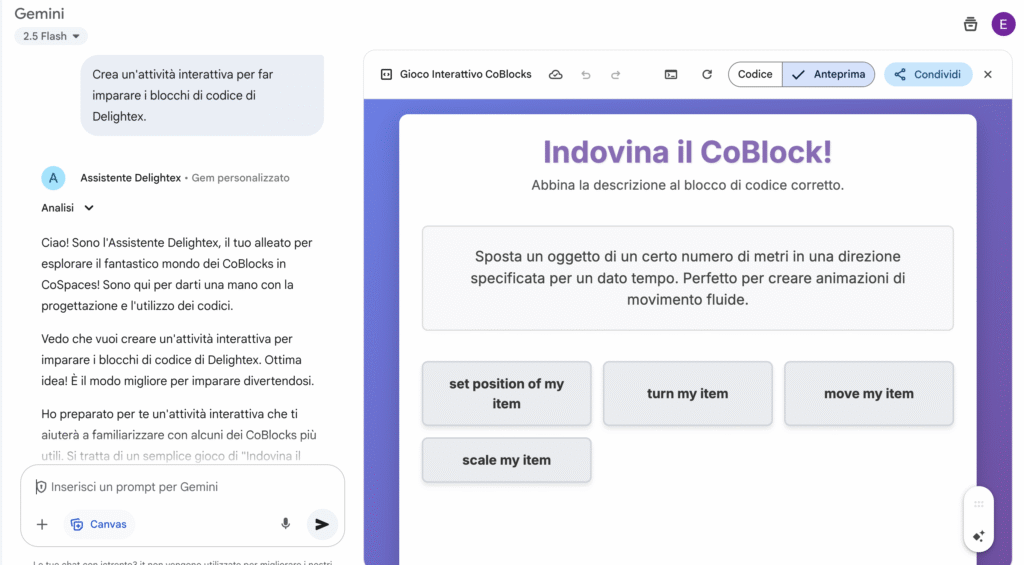Open the 2.5 Flash model dropdown
The width and height of the screenshot is (1024, 565).
click(51, 36)
